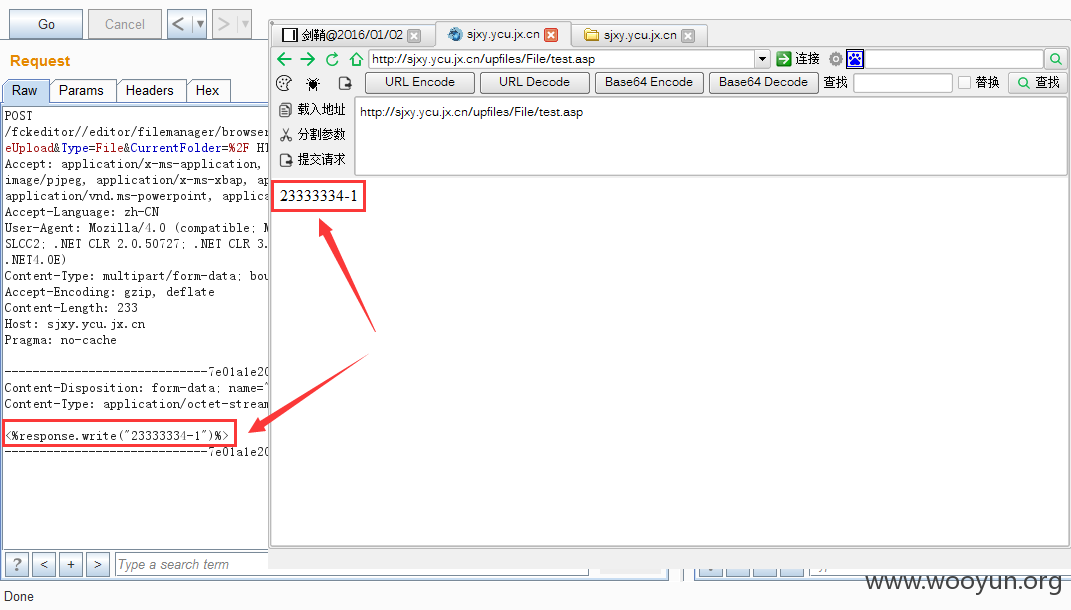This screenshot has height=610, width=1071.
Task: Click the 连接 connect label
Action: [x=807, y=59]
